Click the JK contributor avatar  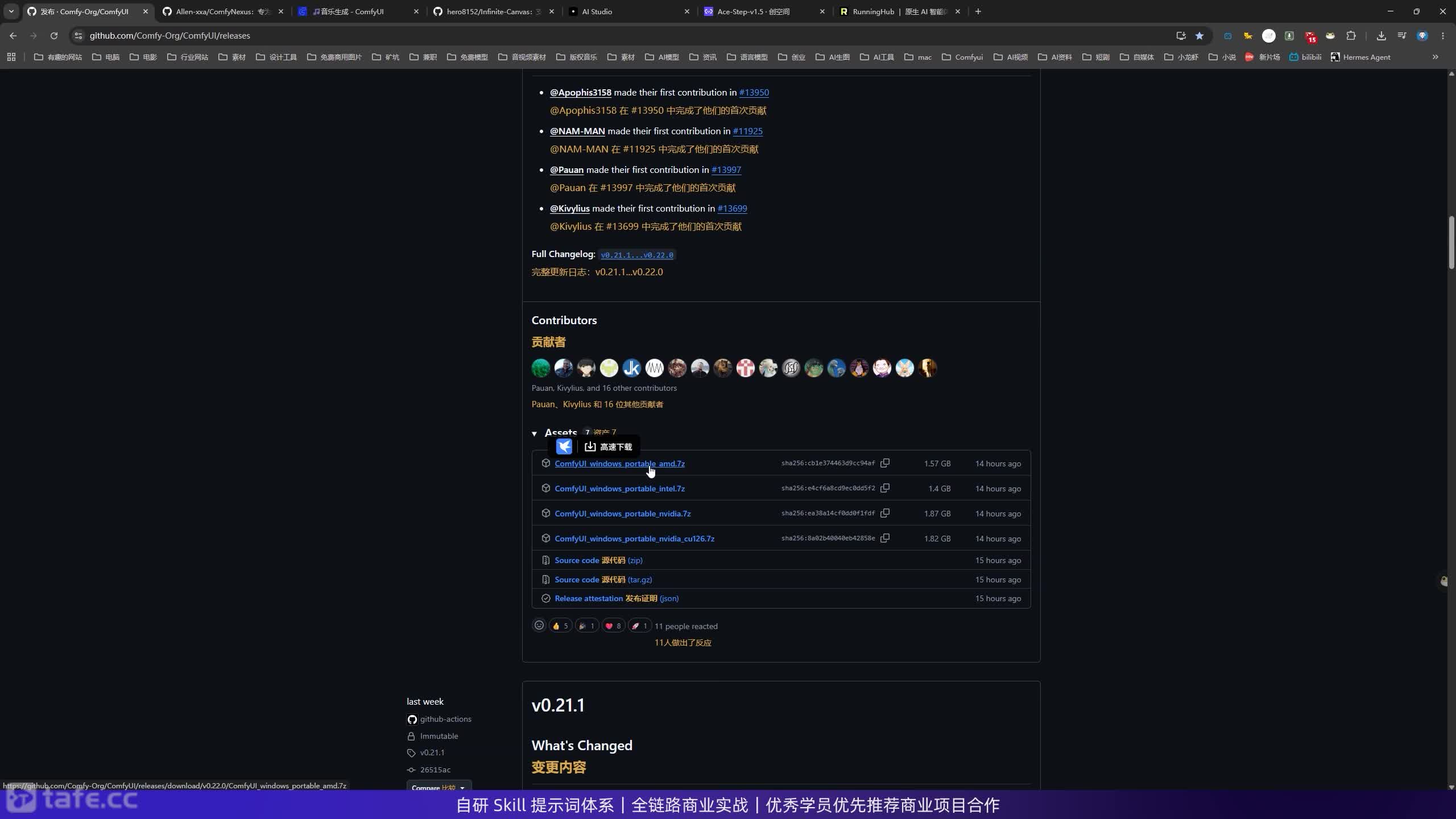[632, 368]
